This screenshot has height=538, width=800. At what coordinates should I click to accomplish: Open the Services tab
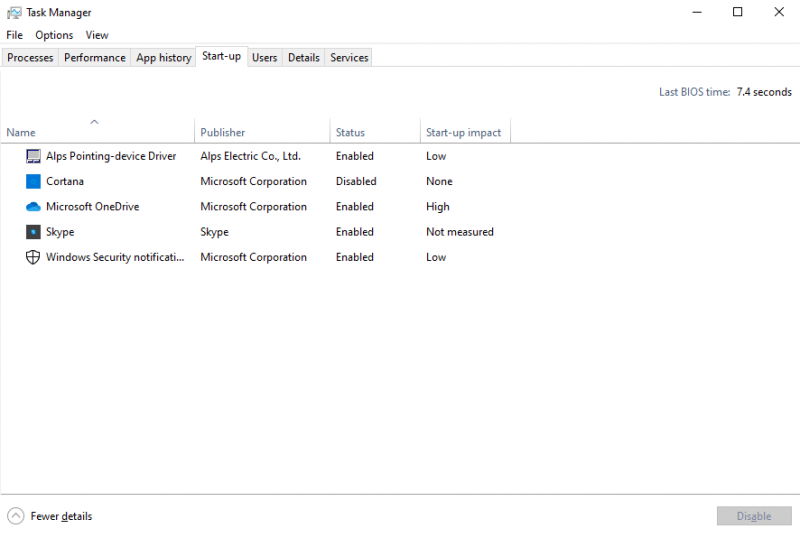coord(349,58)
